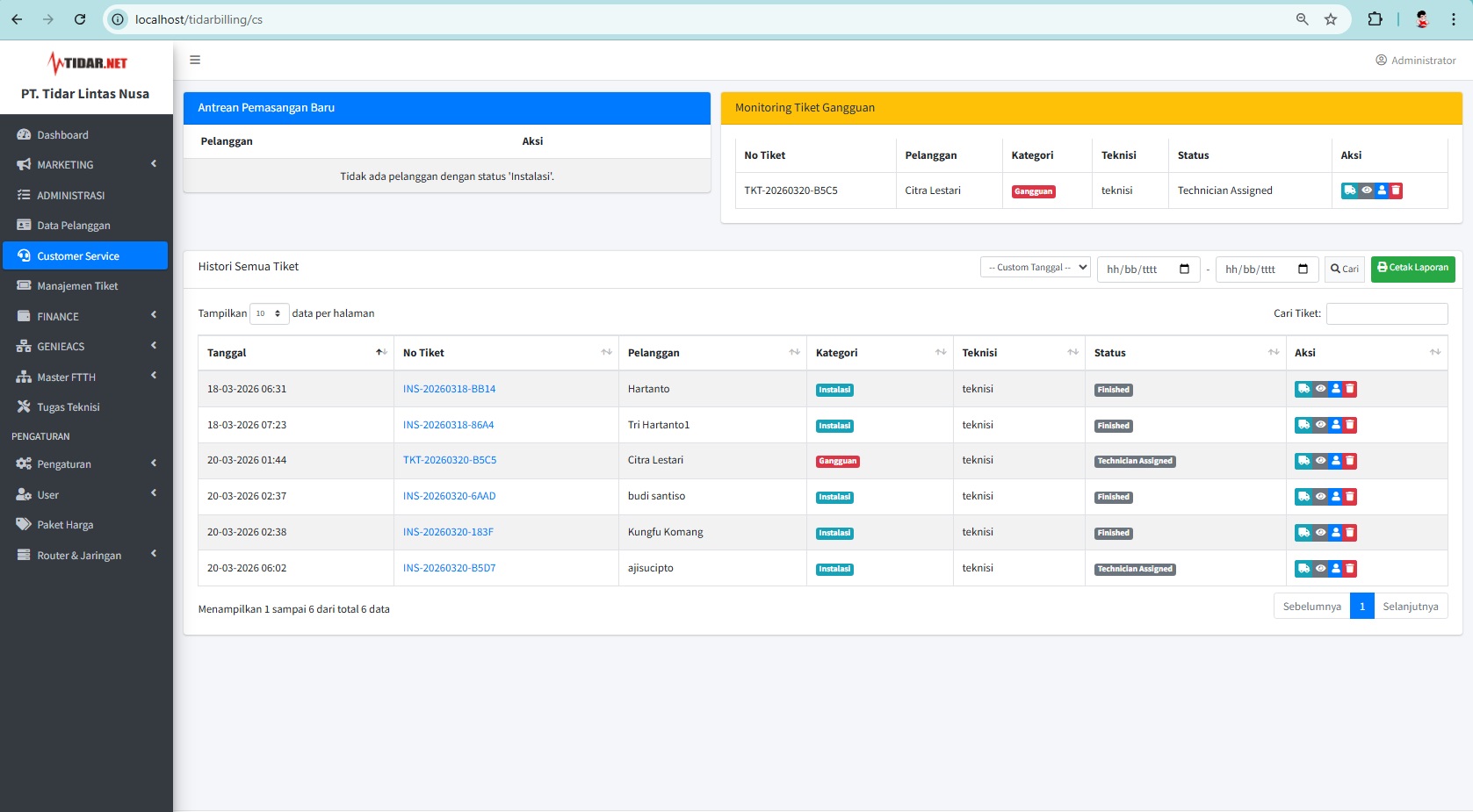Open the rows-per-page selector showing 10
The width and height of the screenshot is (1473, 812).
pyautogui.click(x=269, y=313)
